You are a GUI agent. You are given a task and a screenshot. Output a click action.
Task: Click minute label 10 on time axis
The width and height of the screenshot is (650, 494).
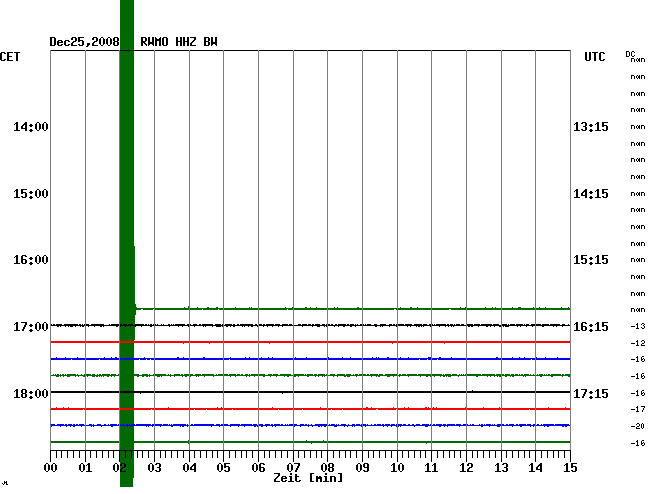(x=397, y=468)
